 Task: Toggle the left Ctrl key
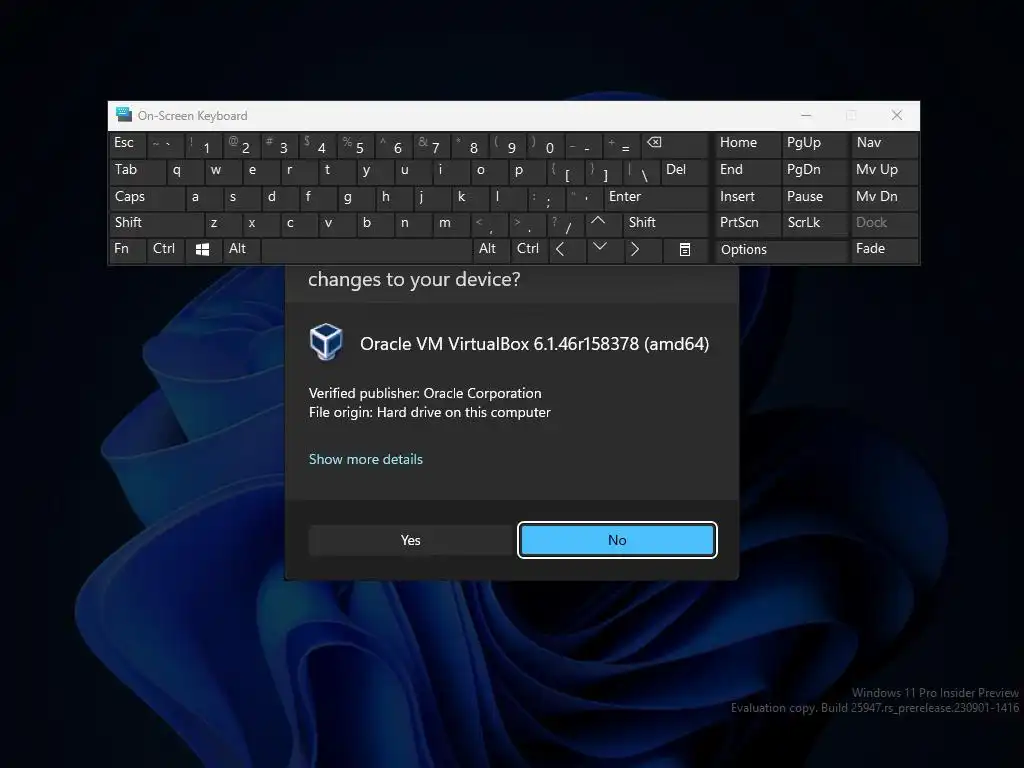pyautogui.click(x=165, y=249)
